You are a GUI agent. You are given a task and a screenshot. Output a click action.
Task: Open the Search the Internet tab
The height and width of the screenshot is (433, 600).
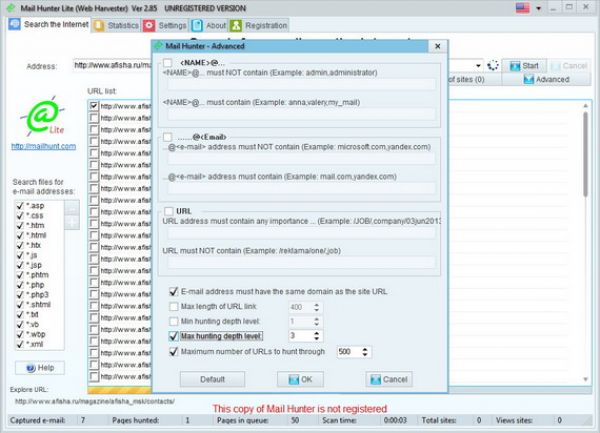49,25
